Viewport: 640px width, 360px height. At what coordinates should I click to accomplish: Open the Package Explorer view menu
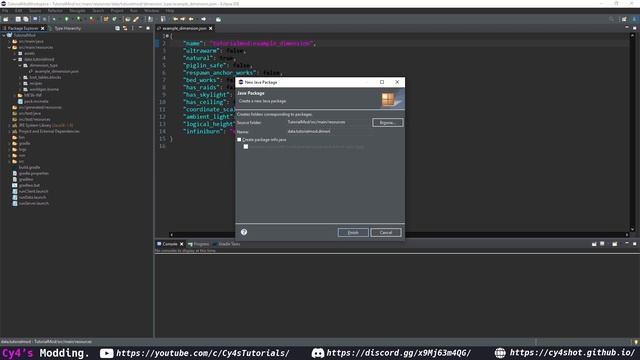pos(133,28)
